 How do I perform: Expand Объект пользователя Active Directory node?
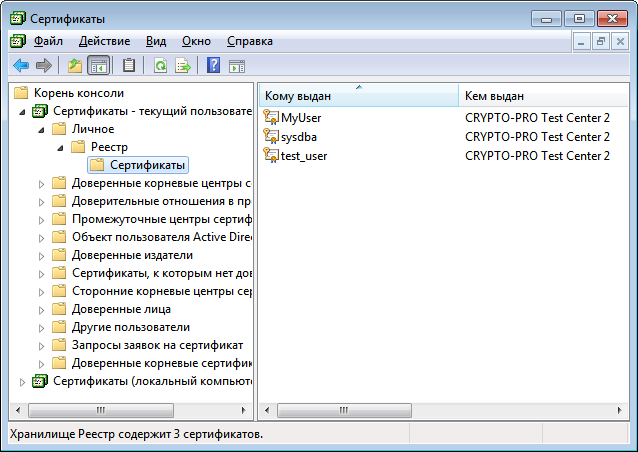point(42,238)
